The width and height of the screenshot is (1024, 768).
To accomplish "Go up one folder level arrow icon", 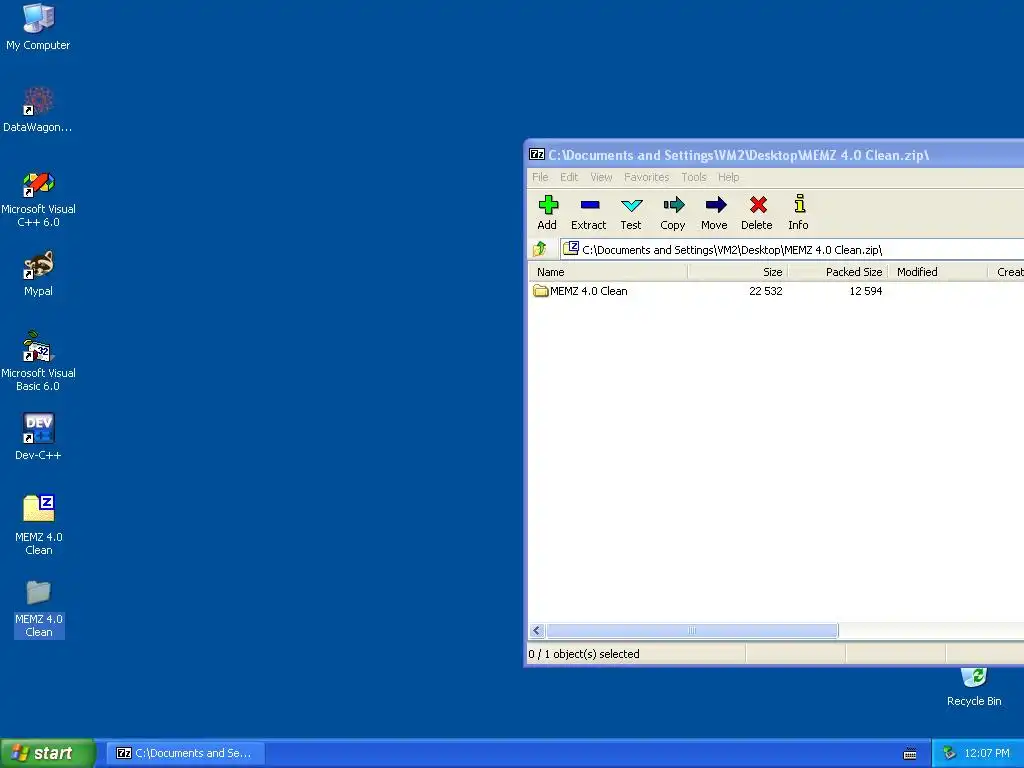I will pos(539,249).
